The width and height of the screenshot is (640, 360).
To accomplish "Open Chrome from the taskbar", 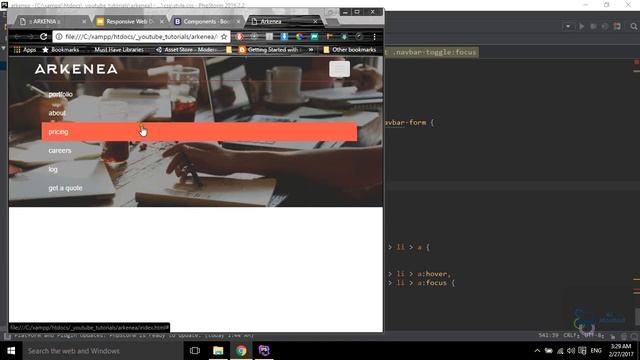I will 241,351.
